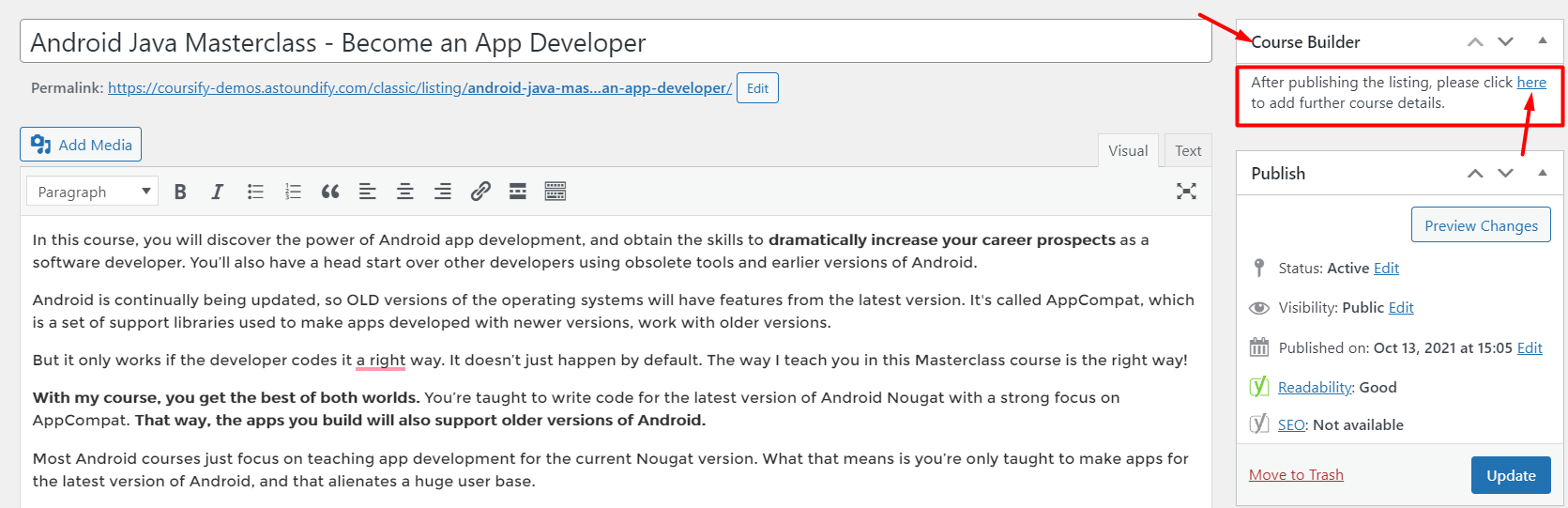Insert a bulleted list

point(255,192)
